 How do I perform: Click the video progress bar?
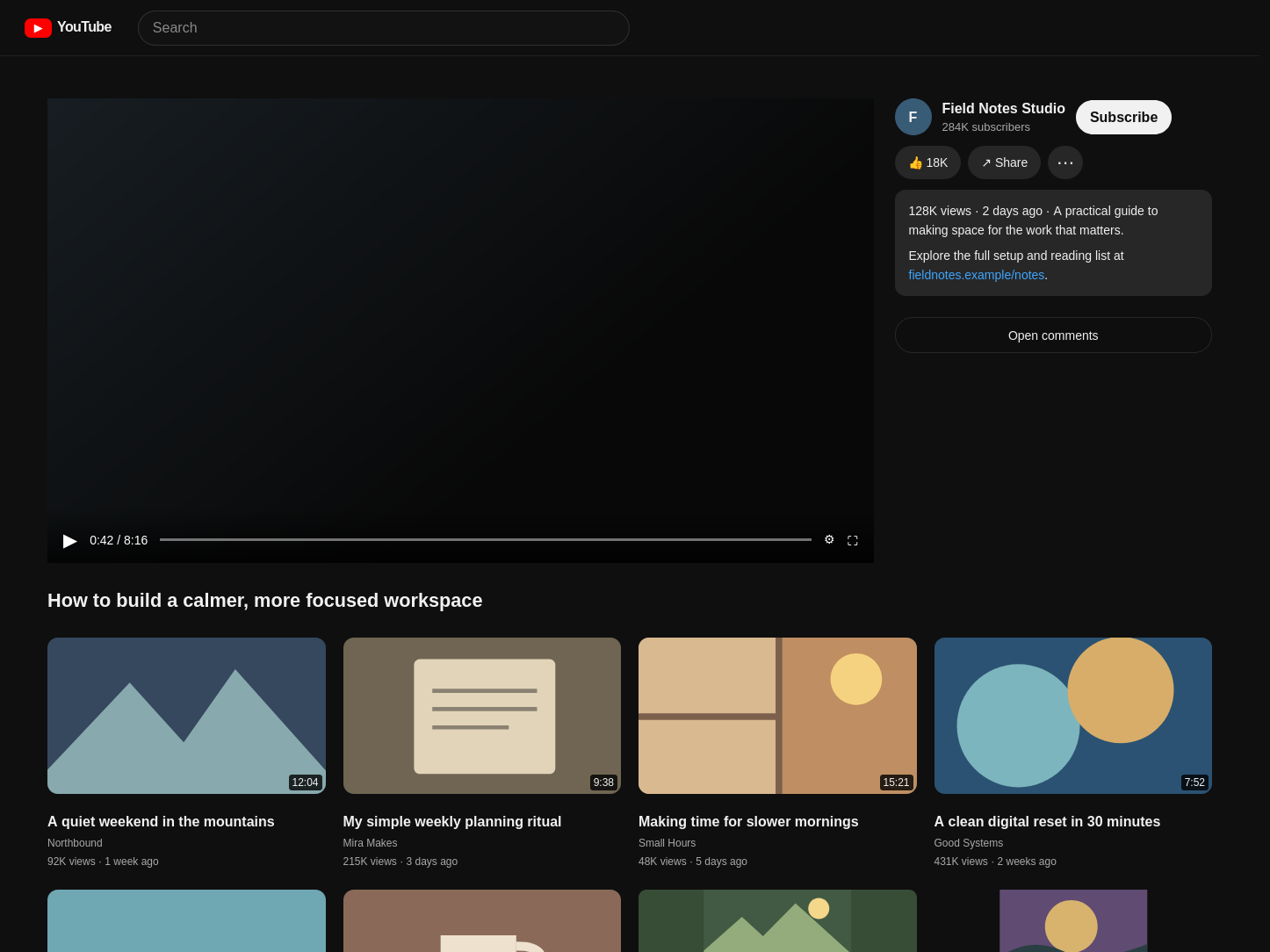(x=486, y=539)
